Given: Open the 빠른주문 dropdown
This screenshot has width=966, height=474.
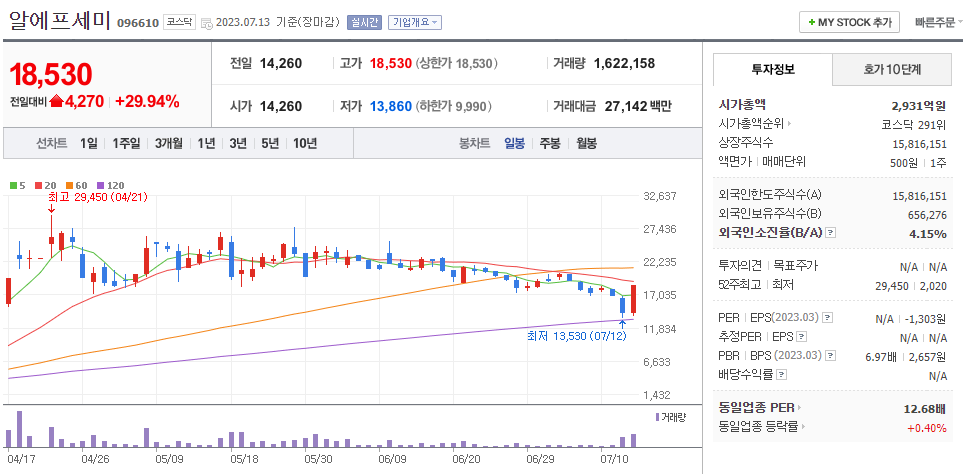Looking at the screenshot, I should coord(939,22).
